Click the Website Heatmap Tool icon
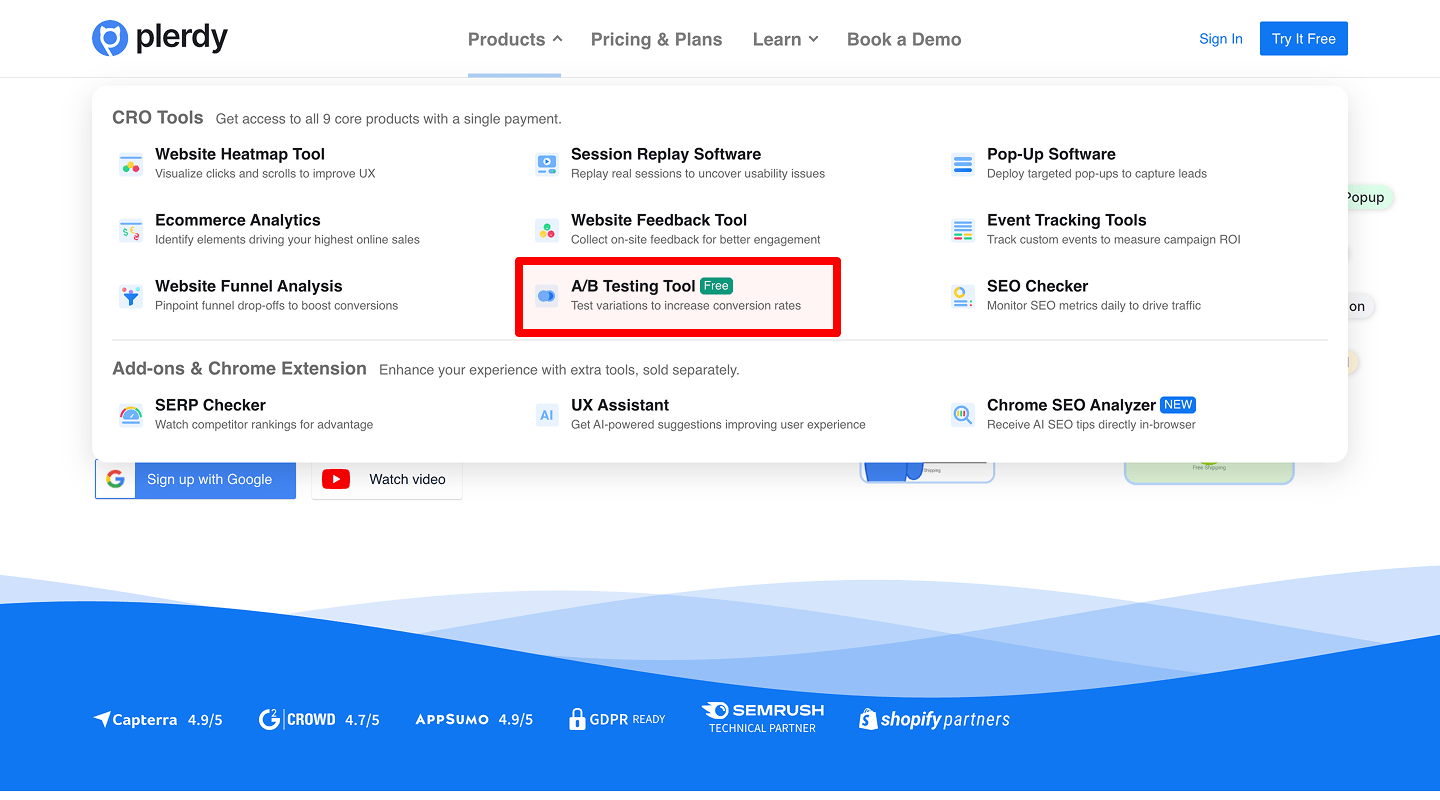This screenshot has width=1440, height=800. point(130,163)
